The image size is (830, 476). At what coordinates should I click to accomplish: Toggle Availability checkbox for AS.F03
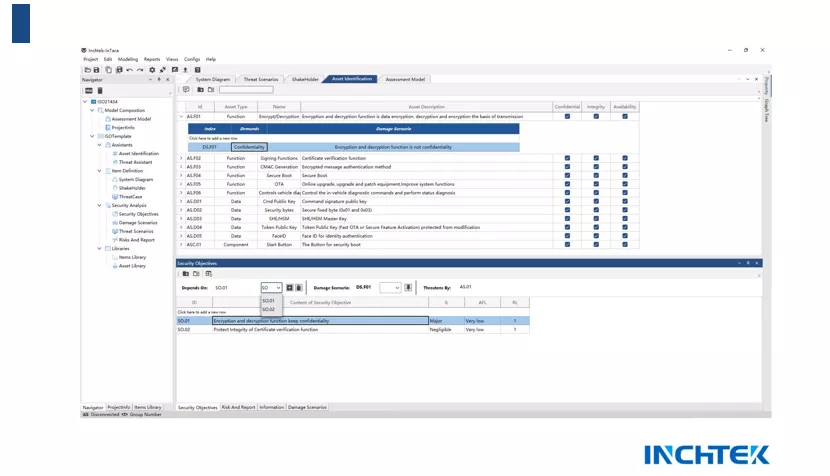pos(625,167)
